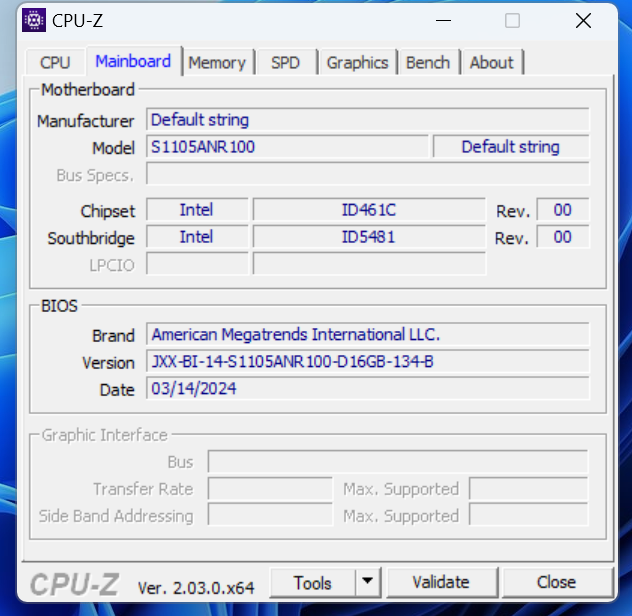Screen dimensions: 632x616
Task: Click the Close button at bottom
Action: 557,582
